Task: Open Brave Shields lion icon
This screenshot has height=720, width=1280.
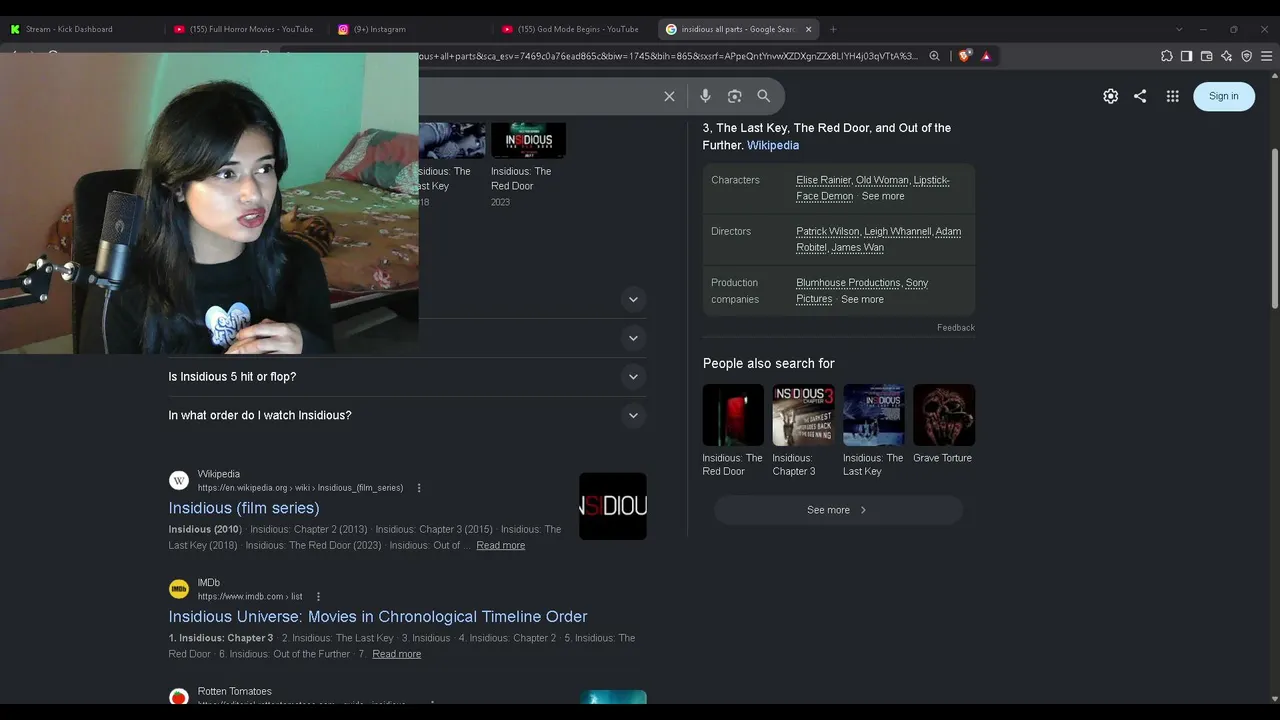Action: pos(964,56)
